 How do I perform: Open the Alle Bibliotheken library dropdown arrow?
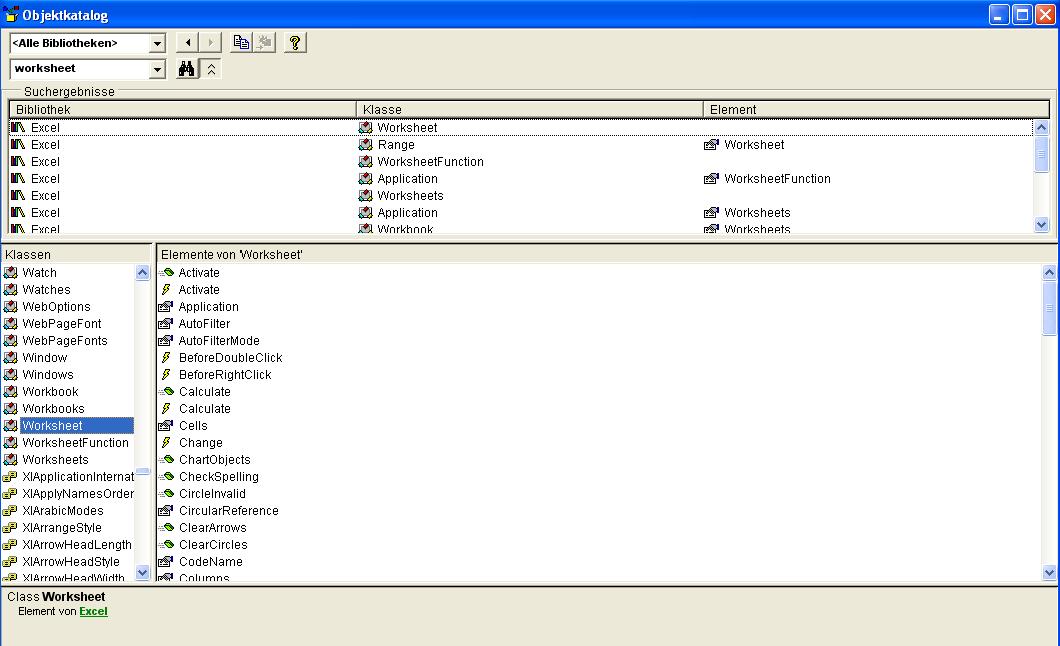click(158, 43)
